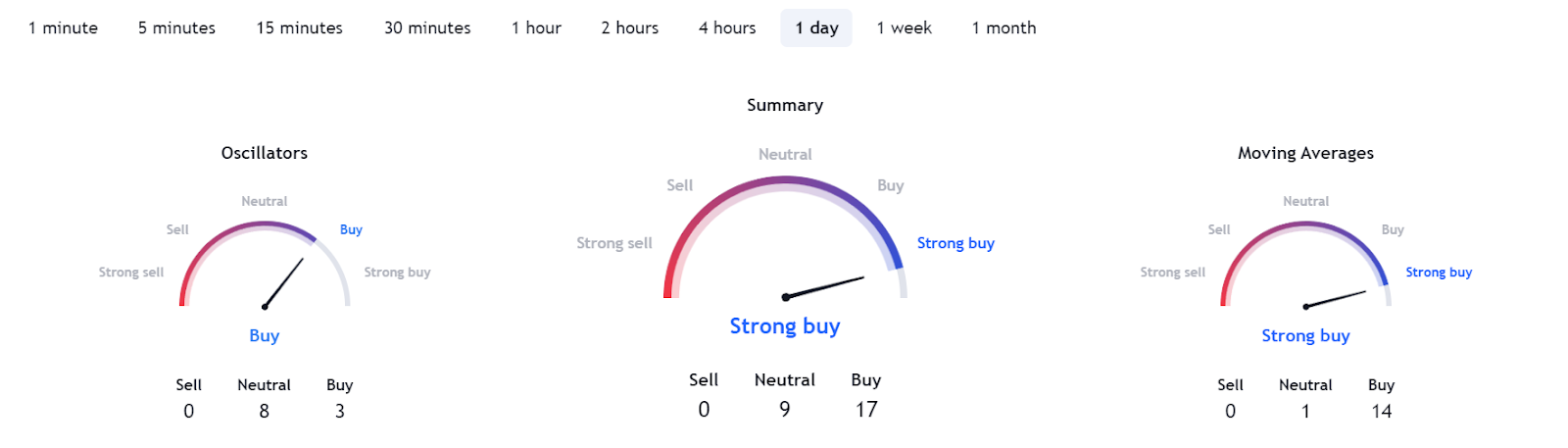Image resolution: width=1568 pixels, height=448 pixels.
Task: Click the Summary heading
Action: pos(785,105)
